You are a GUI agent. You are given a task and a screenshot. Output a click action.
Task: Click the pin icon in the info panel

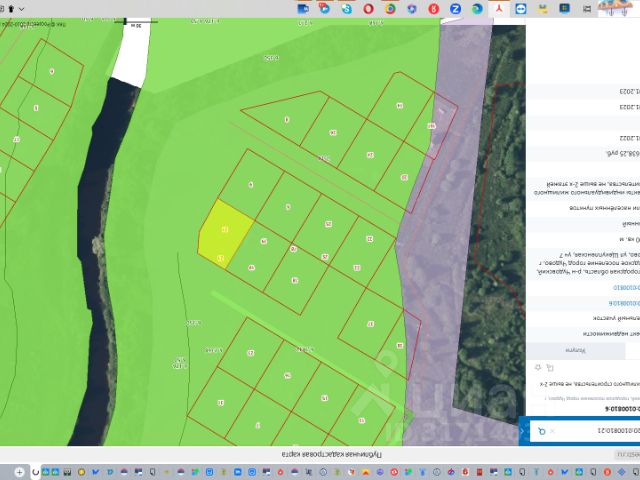538,368
